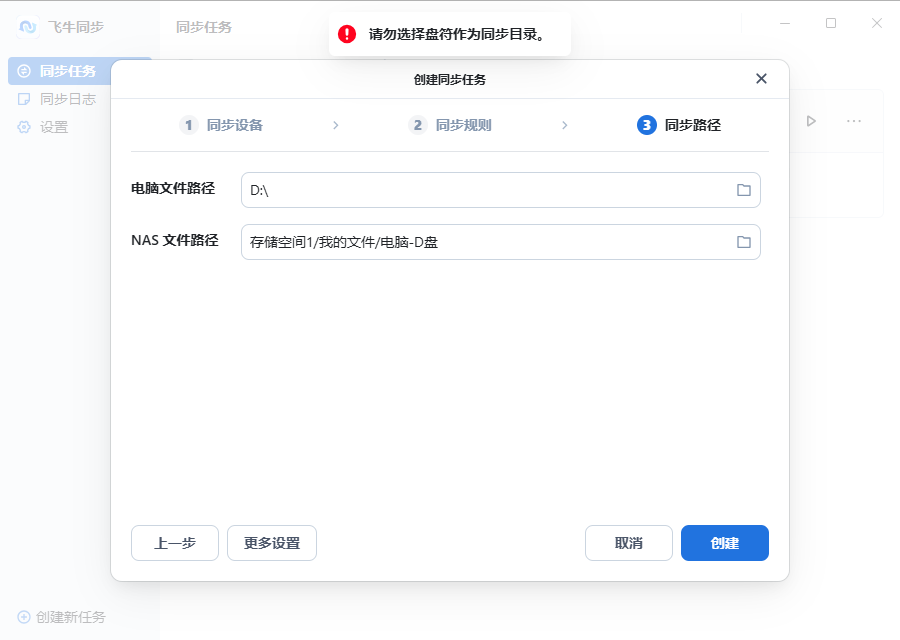Click the 同步任务 page header
This screenshot has height=640, width=900.
pyautogui.click(x=204, y=27)
